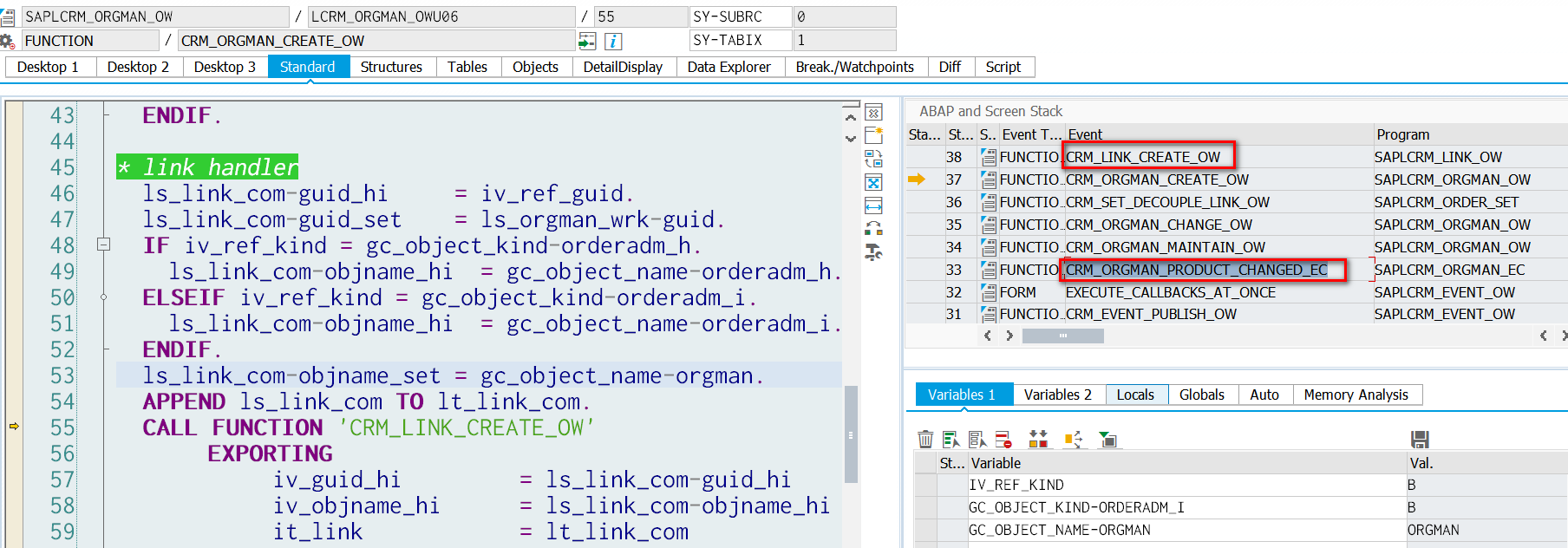The height and width of the screenshot is (548, 1568).
Task: Open the Locals variables tab
Action: click(x=1135, y=395)
